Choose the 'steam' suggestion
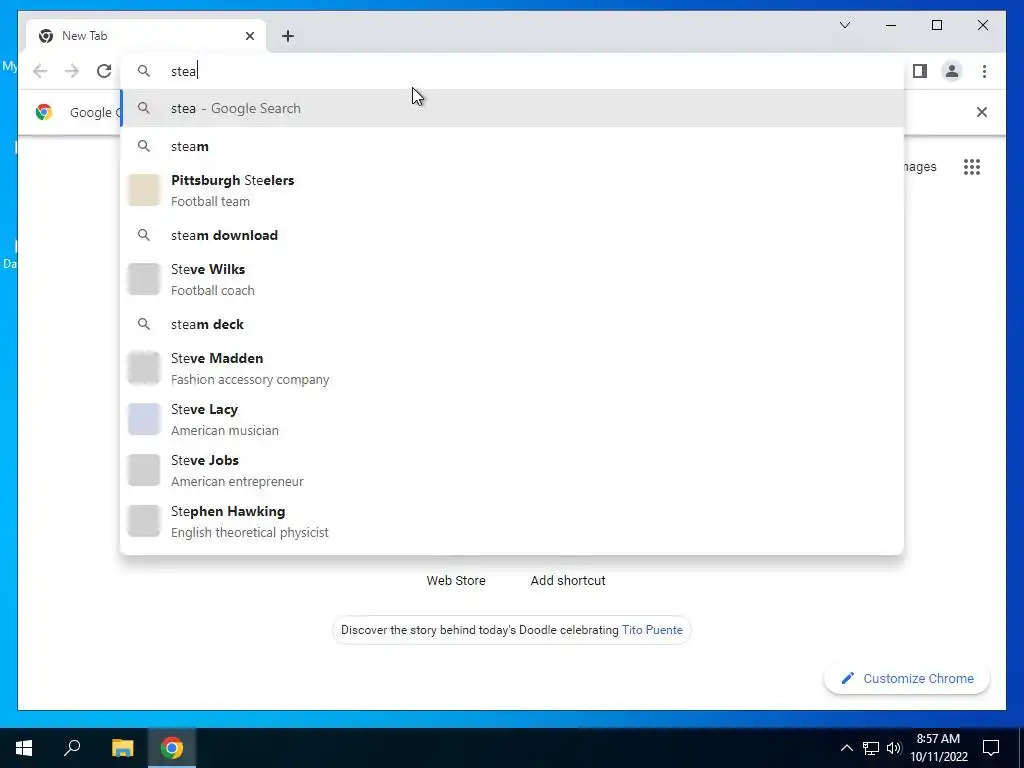This screenshot has height=768, width=1024. pos(513,146)
